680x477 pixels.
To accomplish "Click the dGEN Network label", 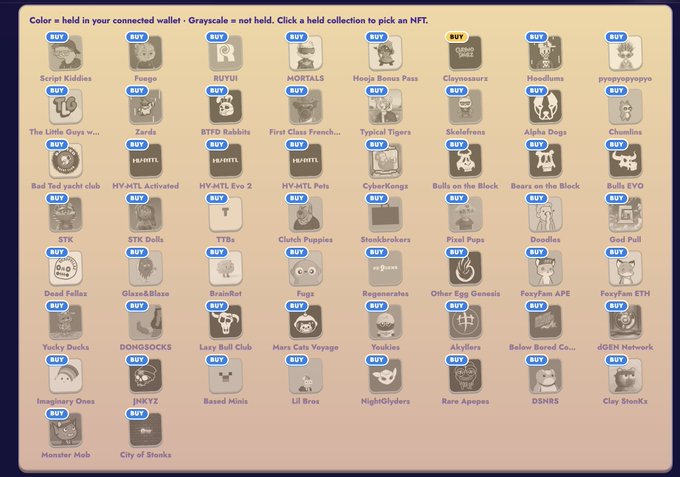I will pos(625,347).
